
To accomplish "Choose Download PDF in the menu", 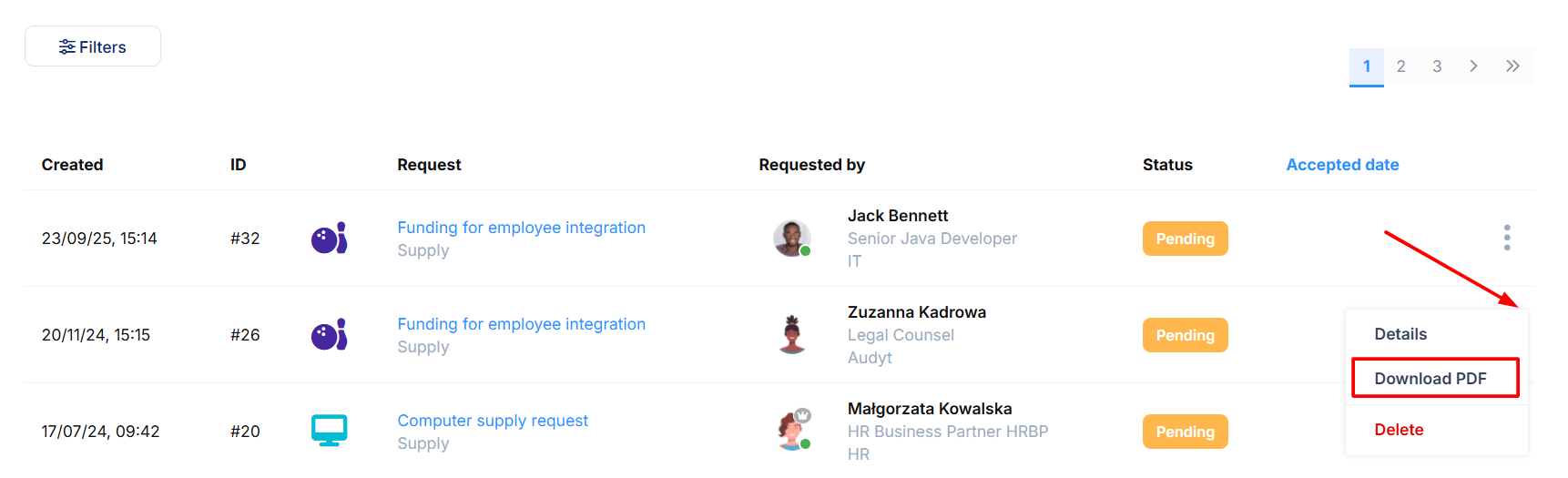I will coord(1430,379).
